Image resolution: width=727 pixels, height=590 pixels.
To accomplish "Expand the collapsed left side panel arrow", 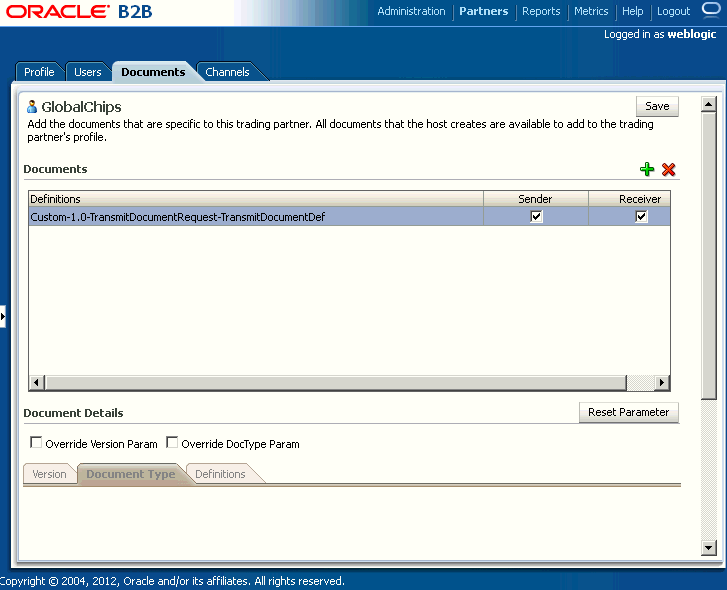I will coord(3,317).
